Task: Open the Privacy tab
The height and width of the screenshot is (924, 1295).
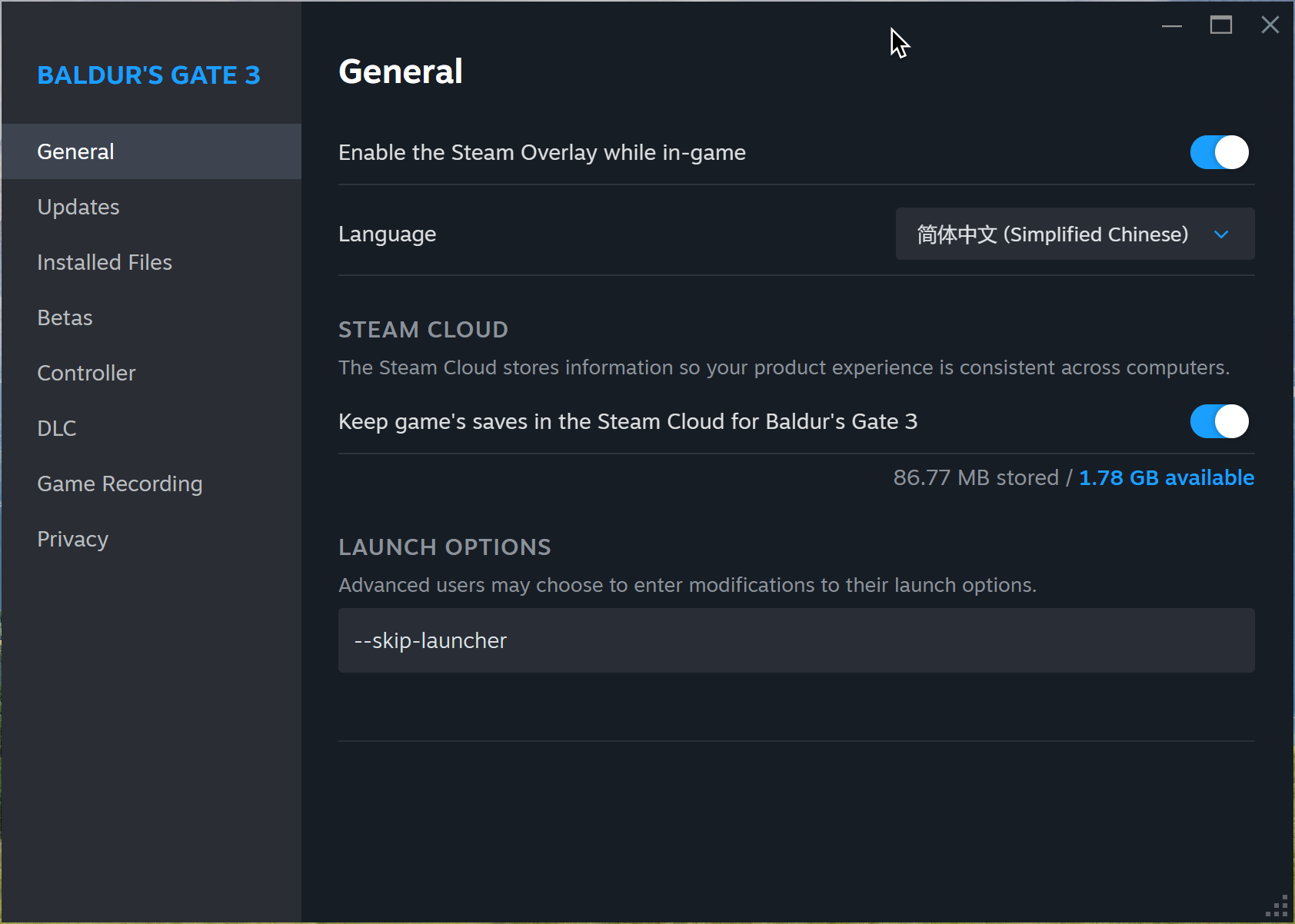Action: pos(151,539)
